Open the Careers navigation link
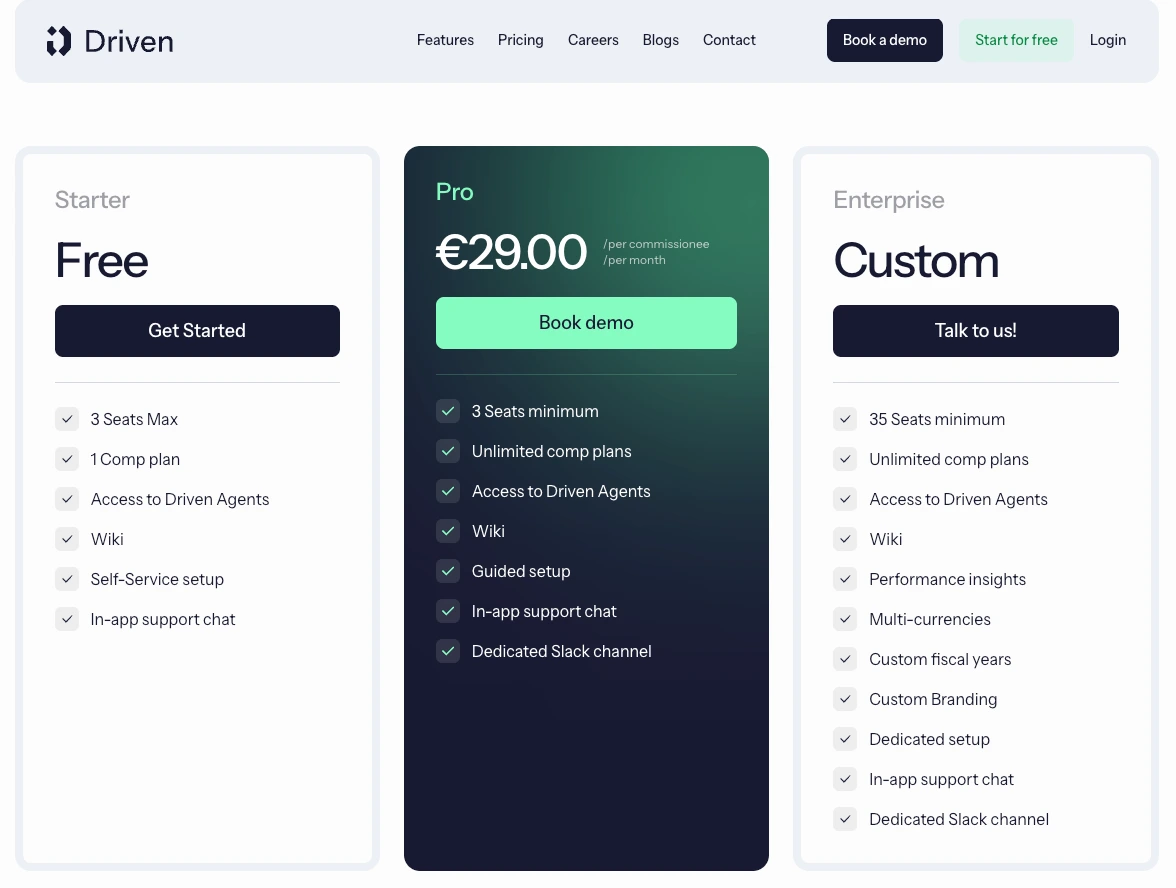Screen dimensions: 1176x888 (x=593, y=40)
